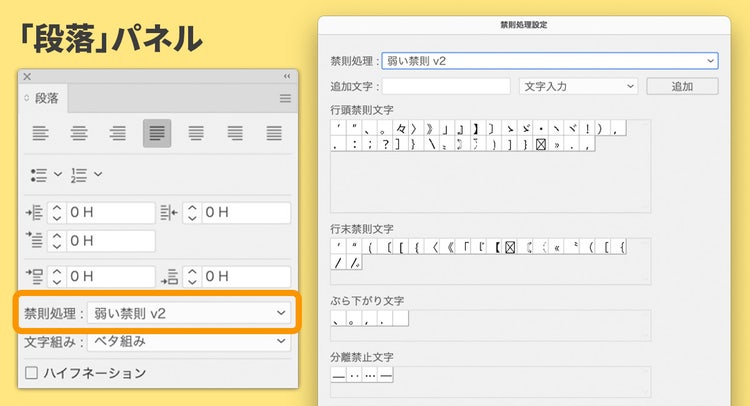Select 。 in ぶら下がり文字 list

pyautogui.click(x=354, y=318)
